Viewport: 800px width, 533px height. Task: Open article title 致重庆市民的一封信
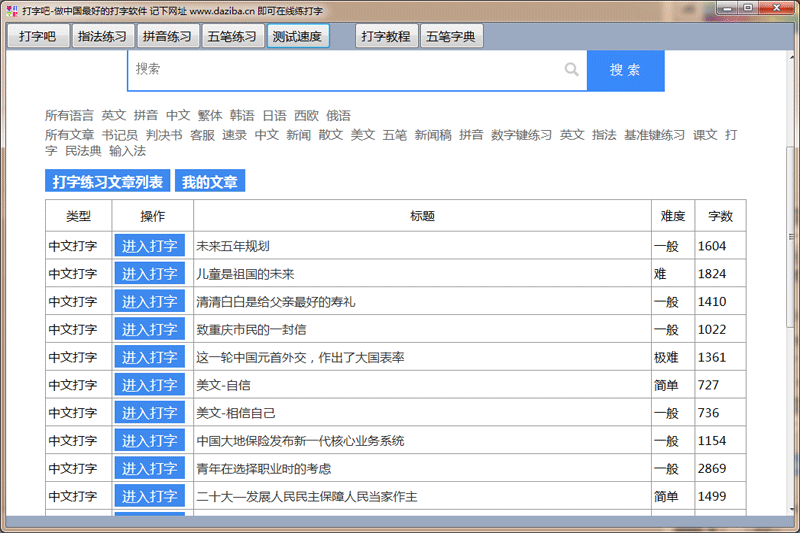[x=251, y=330]
